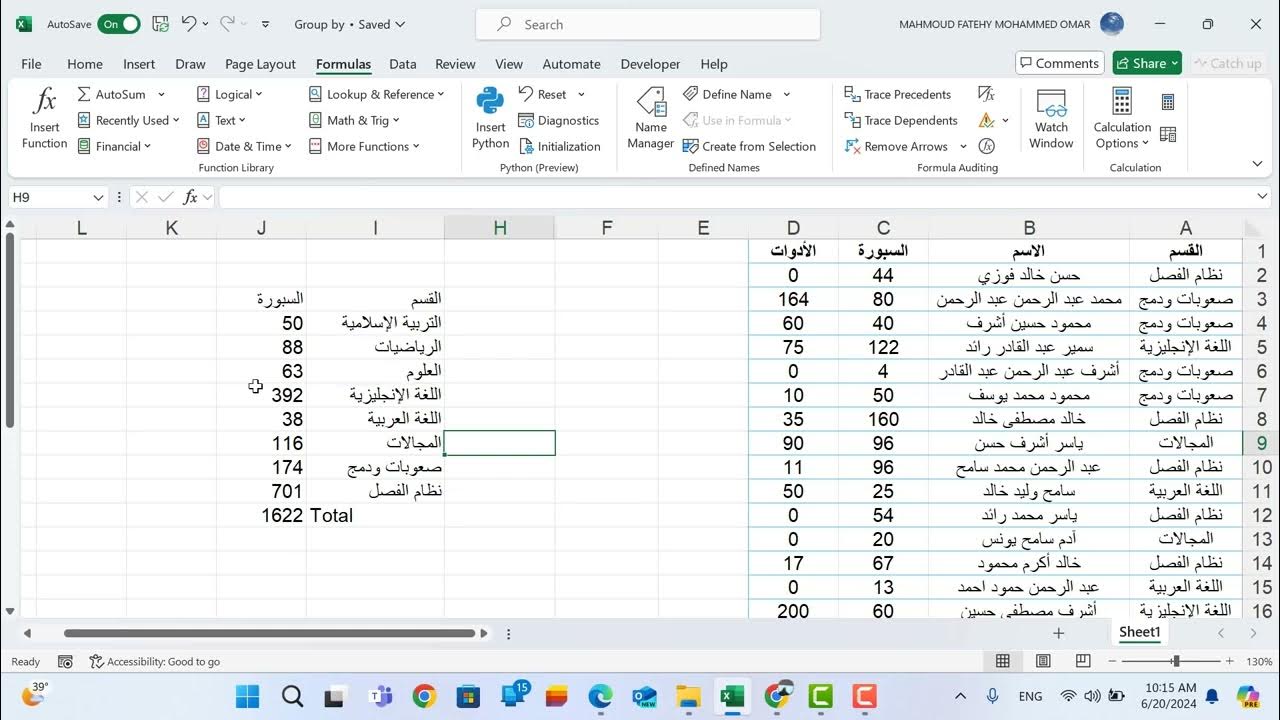Click the Show Formulas icon
This screenshot has width=1280, height=720.
coord(986,94)
